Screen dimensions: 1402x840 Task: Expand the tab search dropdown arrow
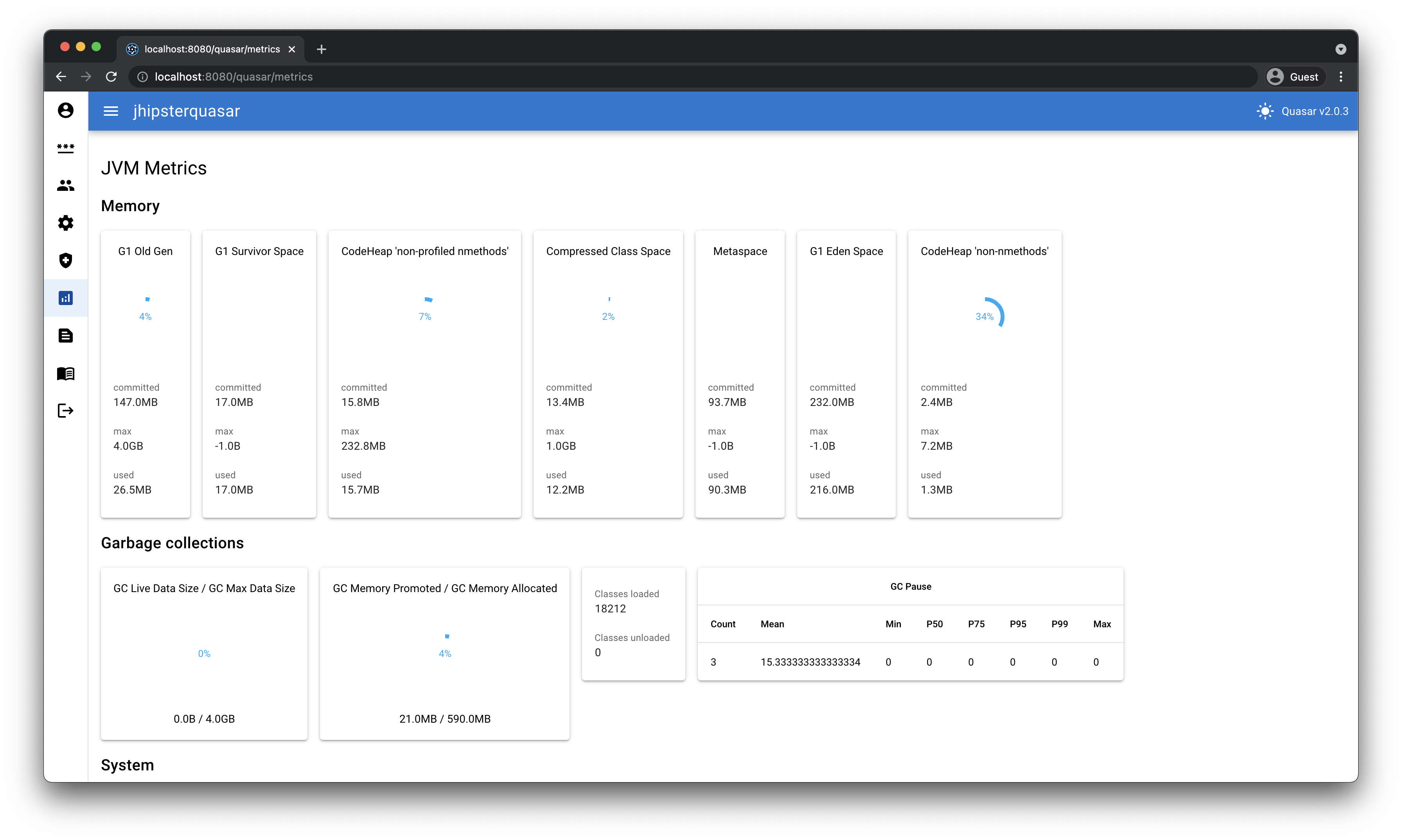pos(1340,49)
